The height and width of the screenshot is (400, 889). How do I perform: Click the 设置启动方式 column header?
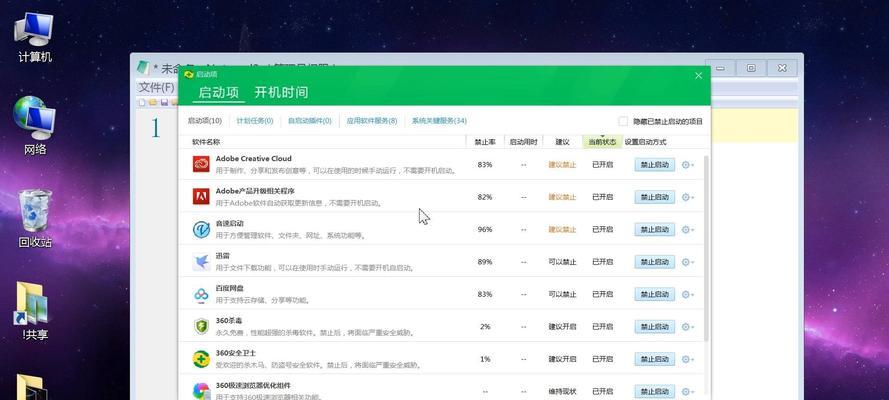[645, 142]
